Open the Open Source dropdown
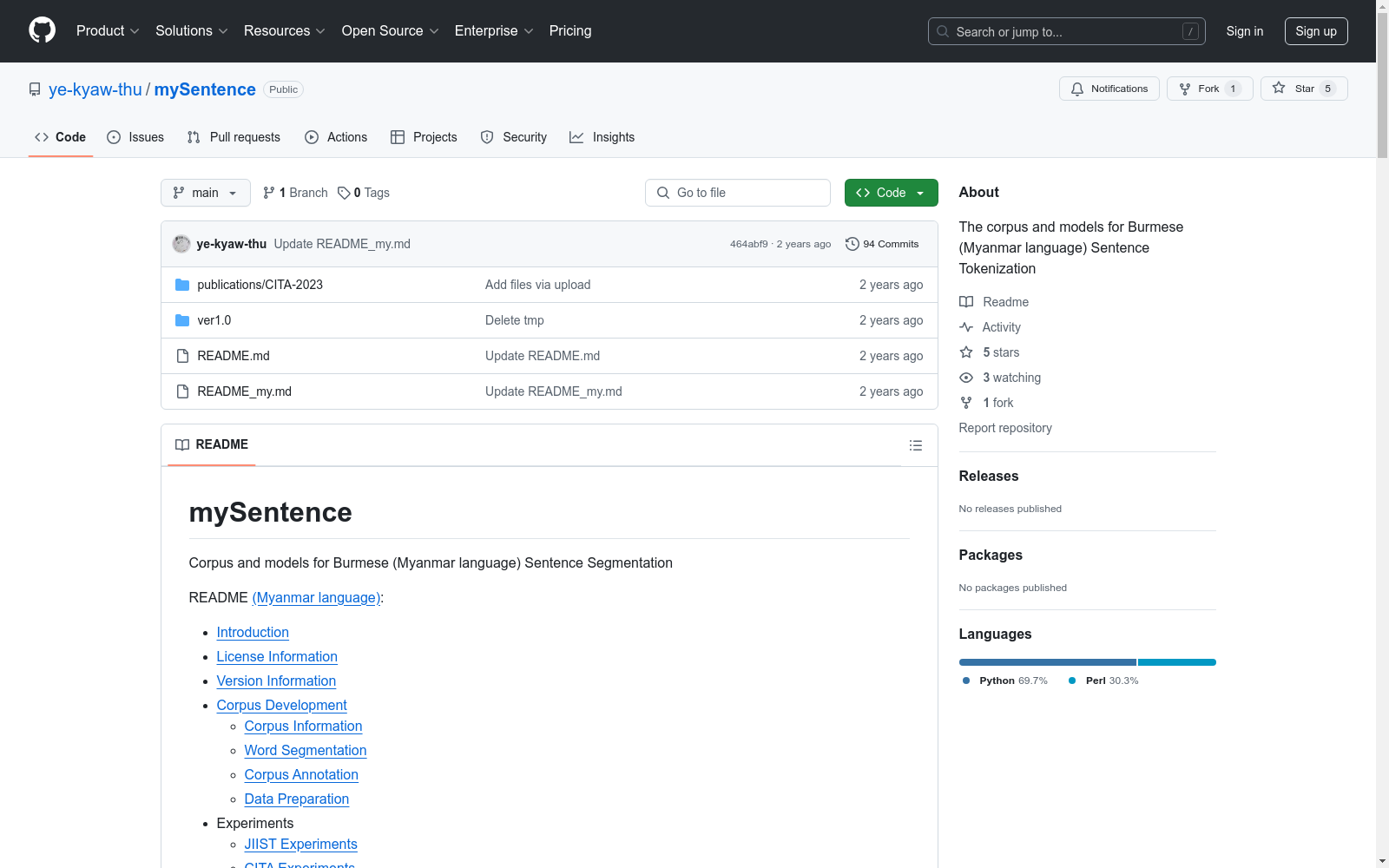Image resolution: width=1389 pixels, height=868 pixels. click(x=391, y=30)
